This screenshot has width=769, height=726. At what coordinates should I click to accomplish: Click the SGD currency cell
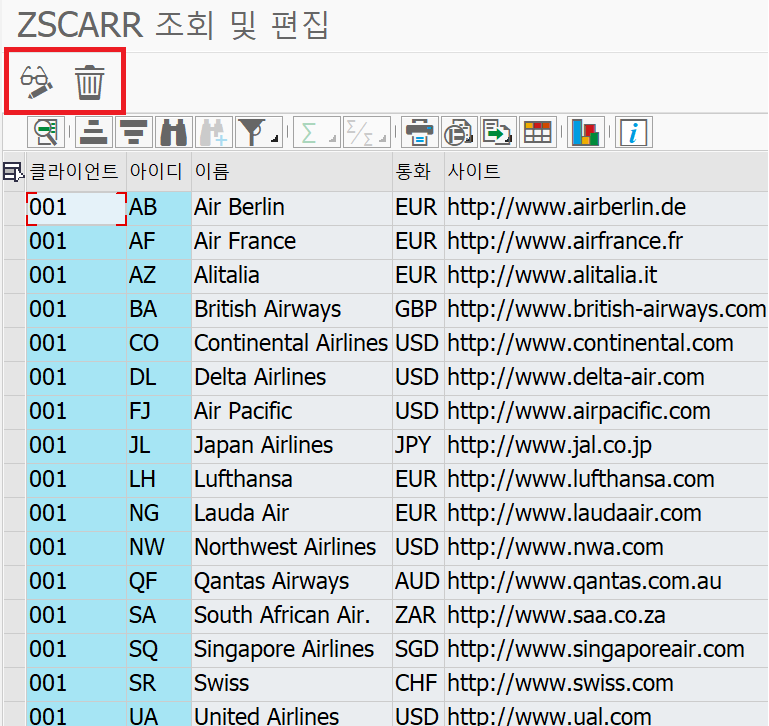click(418, 650)
